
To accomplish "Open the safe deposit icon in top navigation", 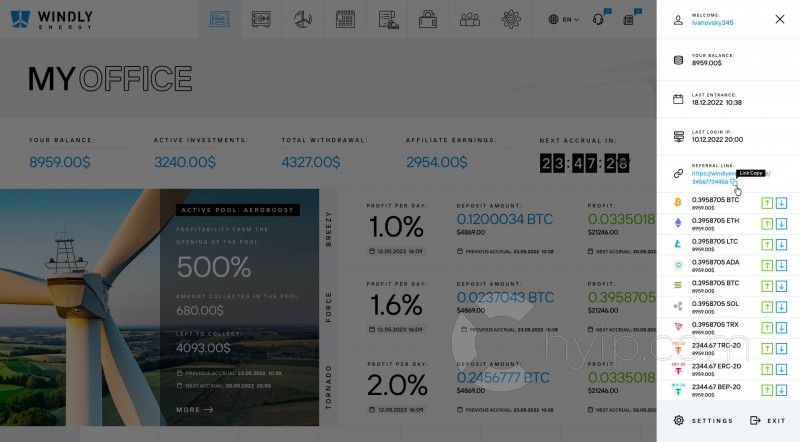I will [261, 19].
